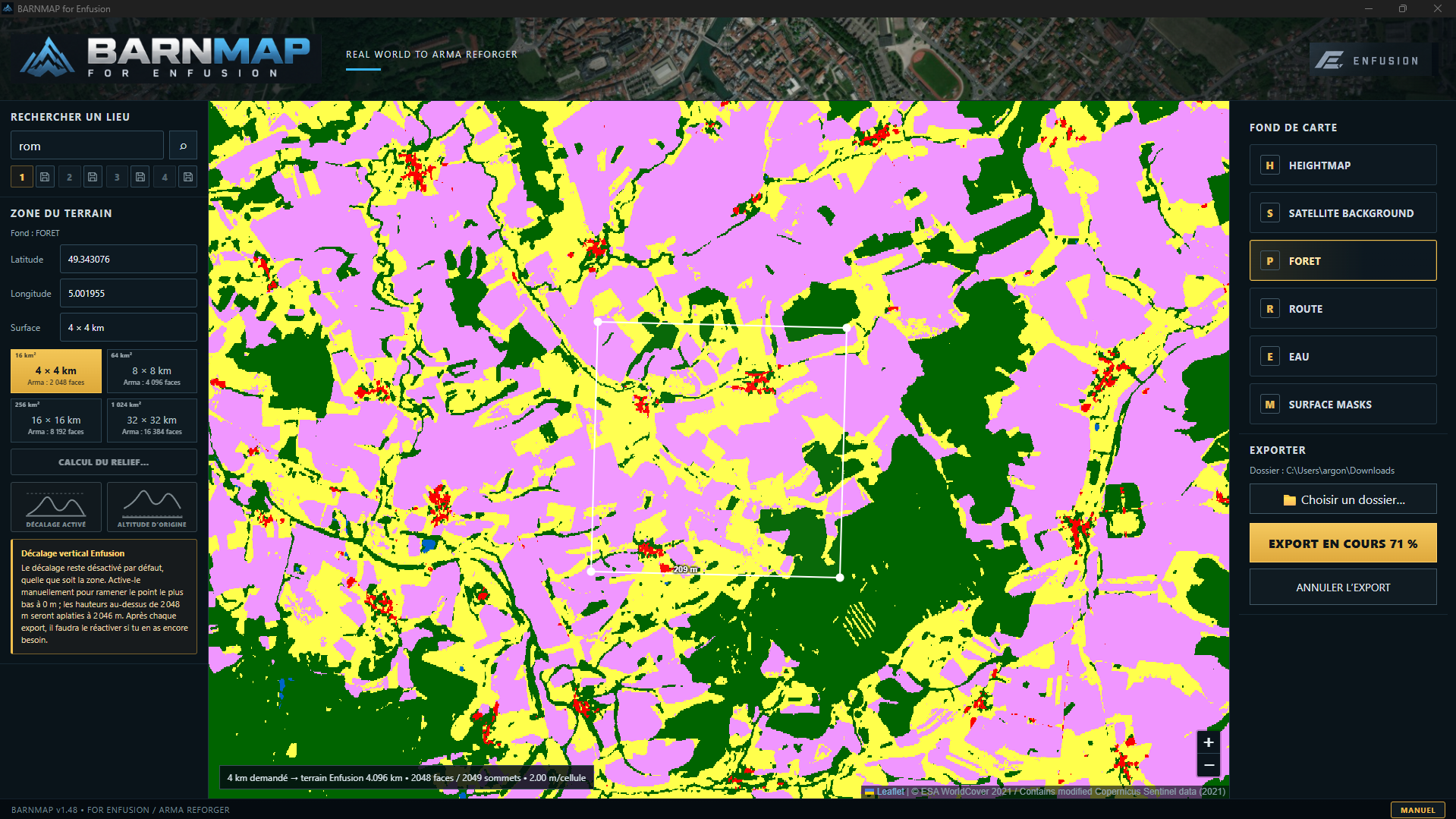Load saved location slot 3
The image size is (1456, 819).
coord(117,177)
